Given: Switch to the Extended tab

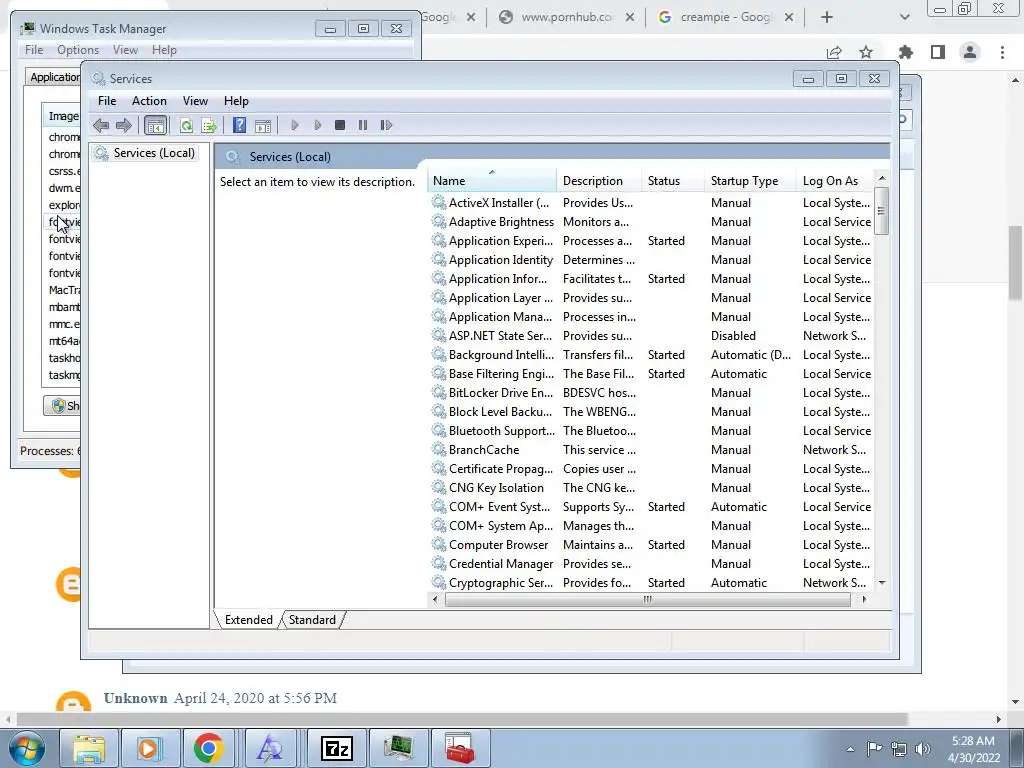Looking at the screenshot, I should click(249, 620).
